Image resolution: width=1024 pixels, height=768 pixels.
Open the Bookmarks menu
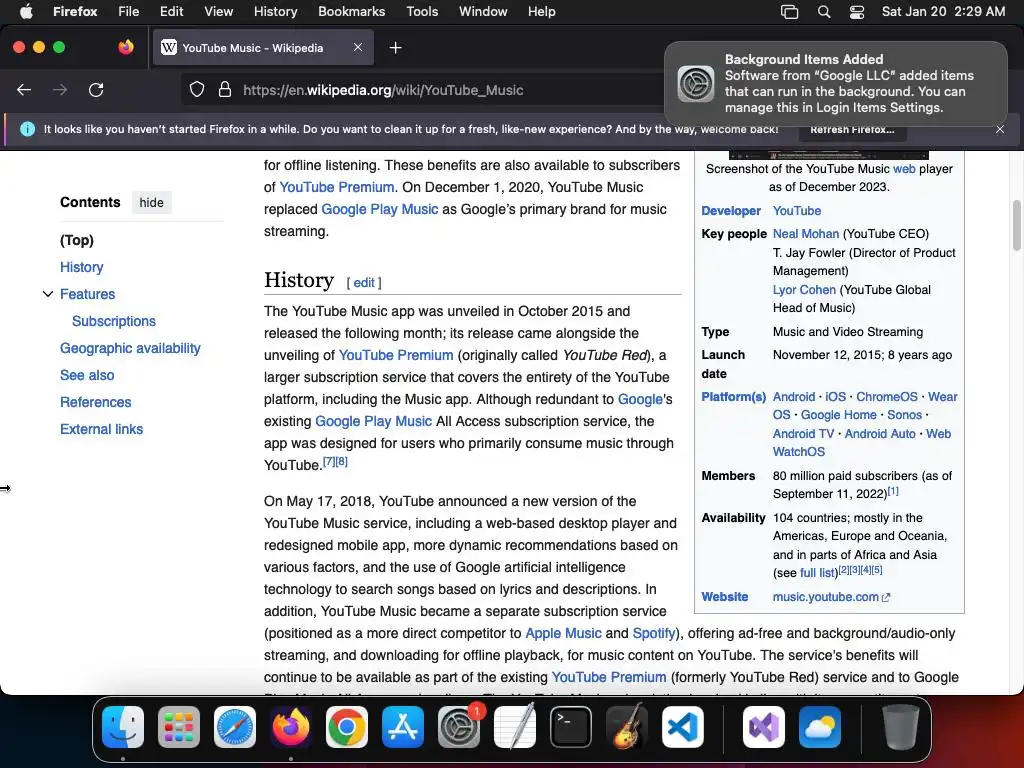pyautogui.click(x=351, y=11)
